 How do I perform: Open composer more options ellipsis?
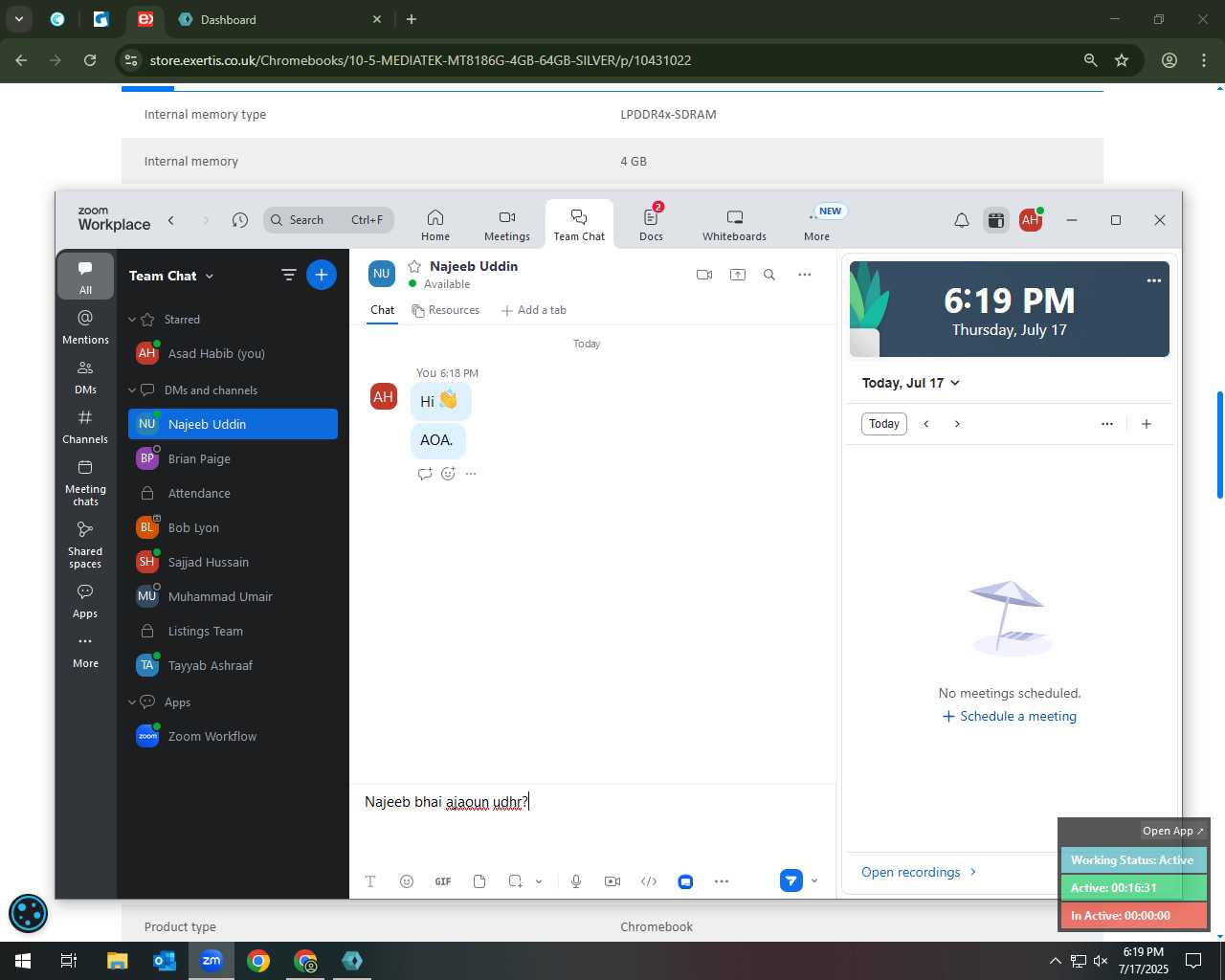722,881
